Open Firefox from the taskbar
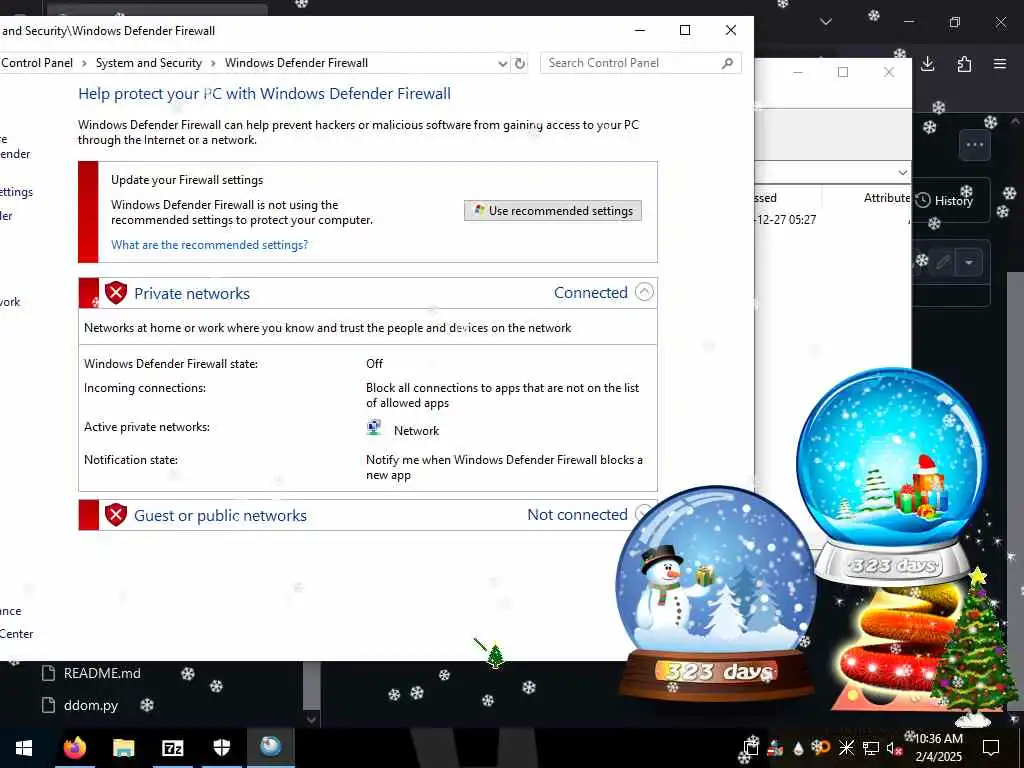 pos(74,747)
